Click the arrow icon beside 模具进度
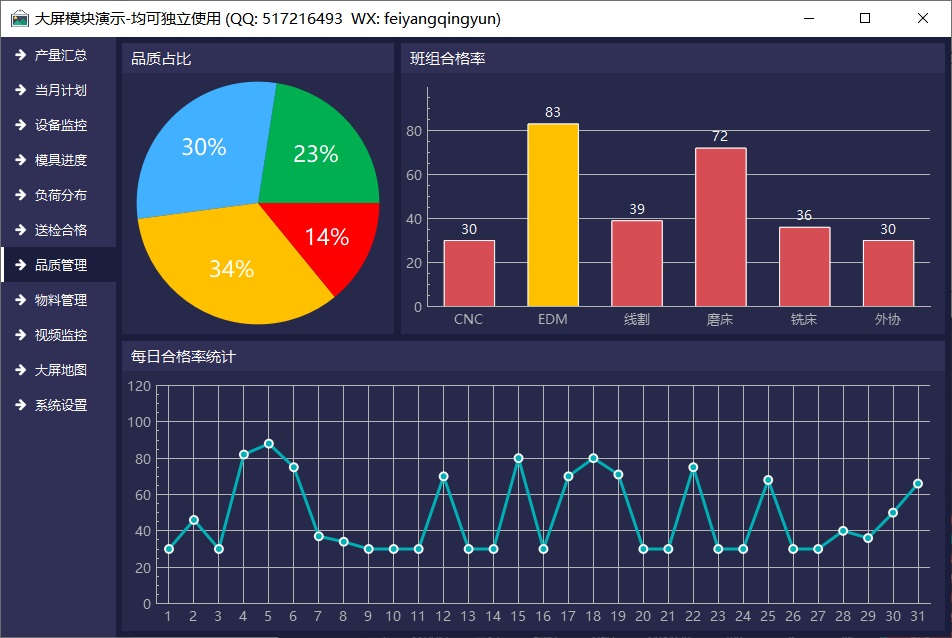This screenshot has height=638, width=952. point(19,160)
